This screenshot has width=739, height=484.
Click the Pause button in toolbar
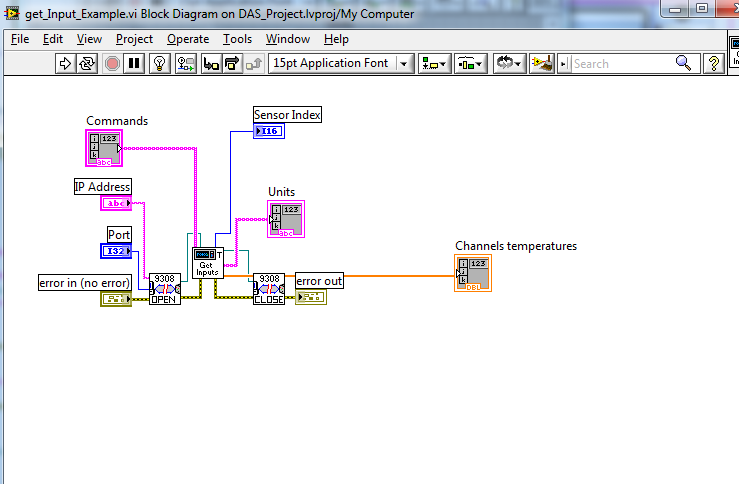pos(134,63)
